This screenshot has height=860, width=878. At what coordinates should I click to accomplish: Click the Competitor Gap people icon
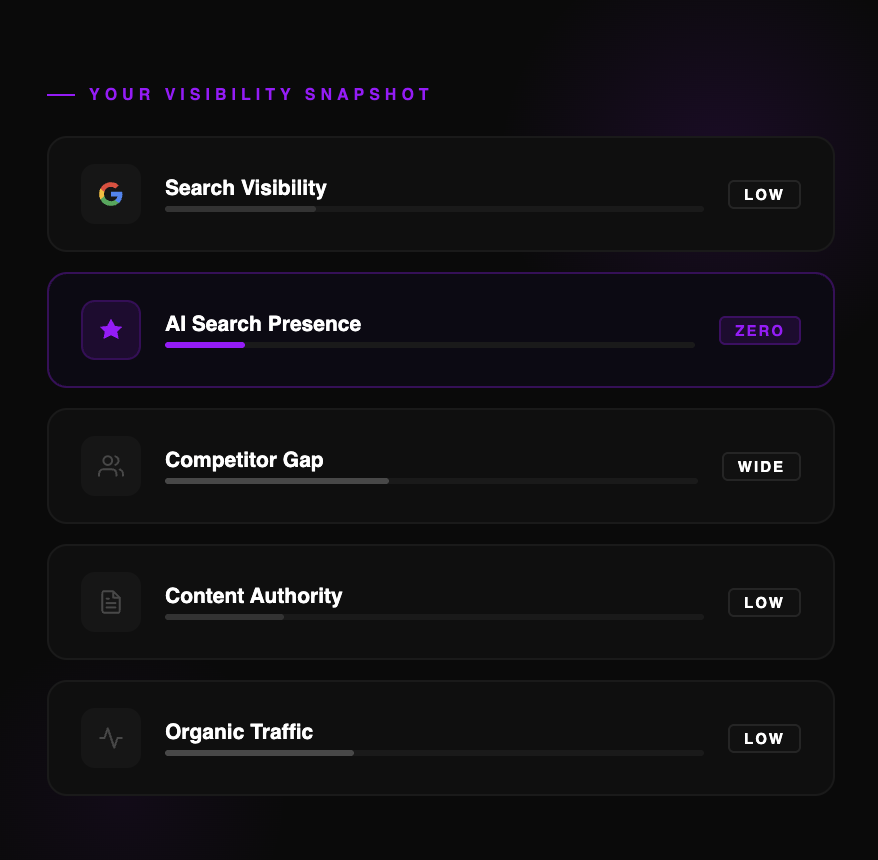tap(111, 466)
